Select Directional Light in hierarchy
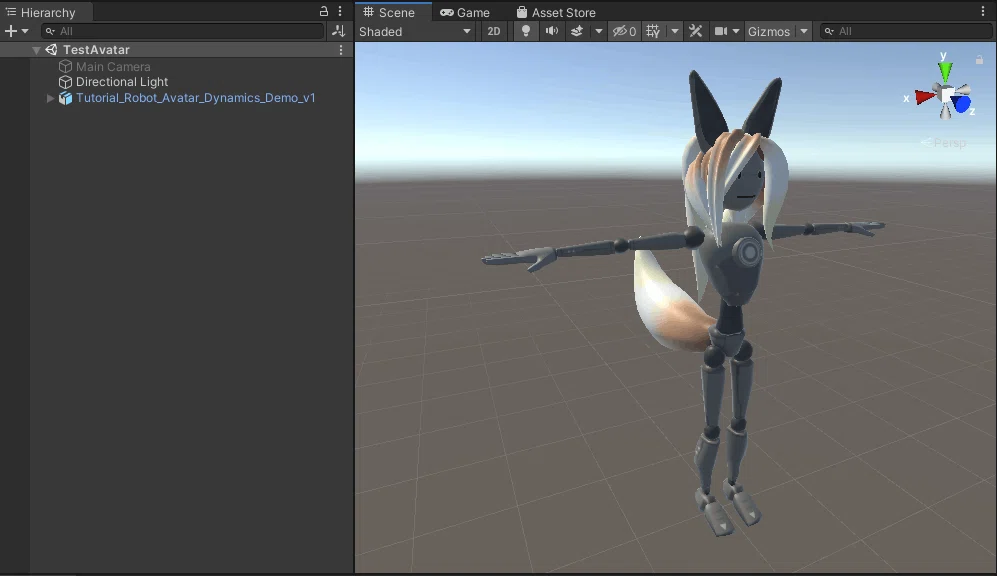Screen dimensions: 997x576 point(122,82)
